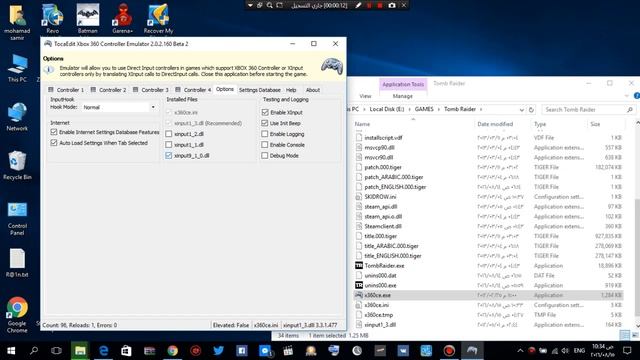Open This PC desktop icon
Screen dimensions: 640x360
(17, 68)
